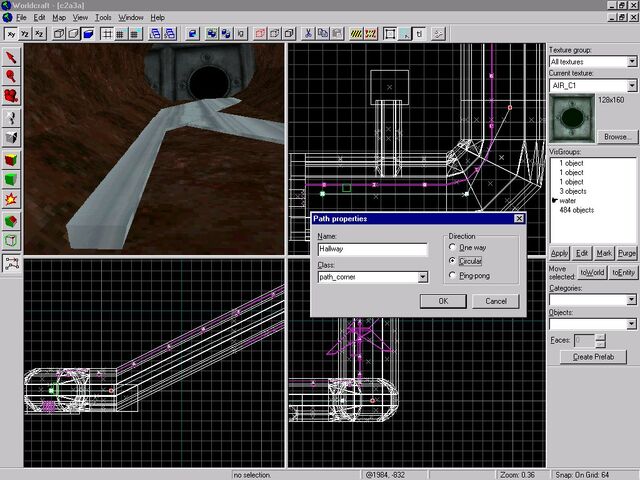640x480 pixels.
Task: Select the green Apply current texture tool
Action: point(11,179)
